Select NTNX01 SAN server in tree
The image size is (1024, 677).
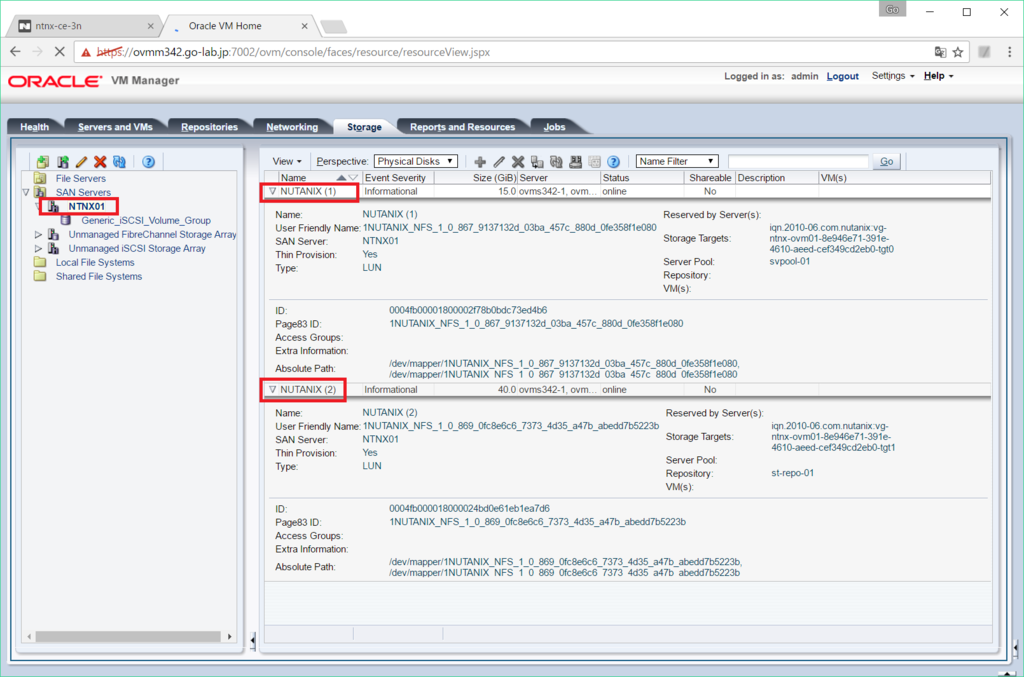pos(86,206)
